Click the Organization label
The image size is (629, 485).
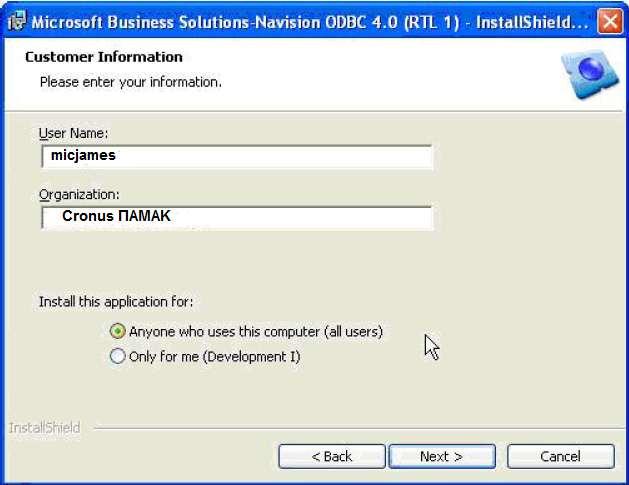pos(79,195)
